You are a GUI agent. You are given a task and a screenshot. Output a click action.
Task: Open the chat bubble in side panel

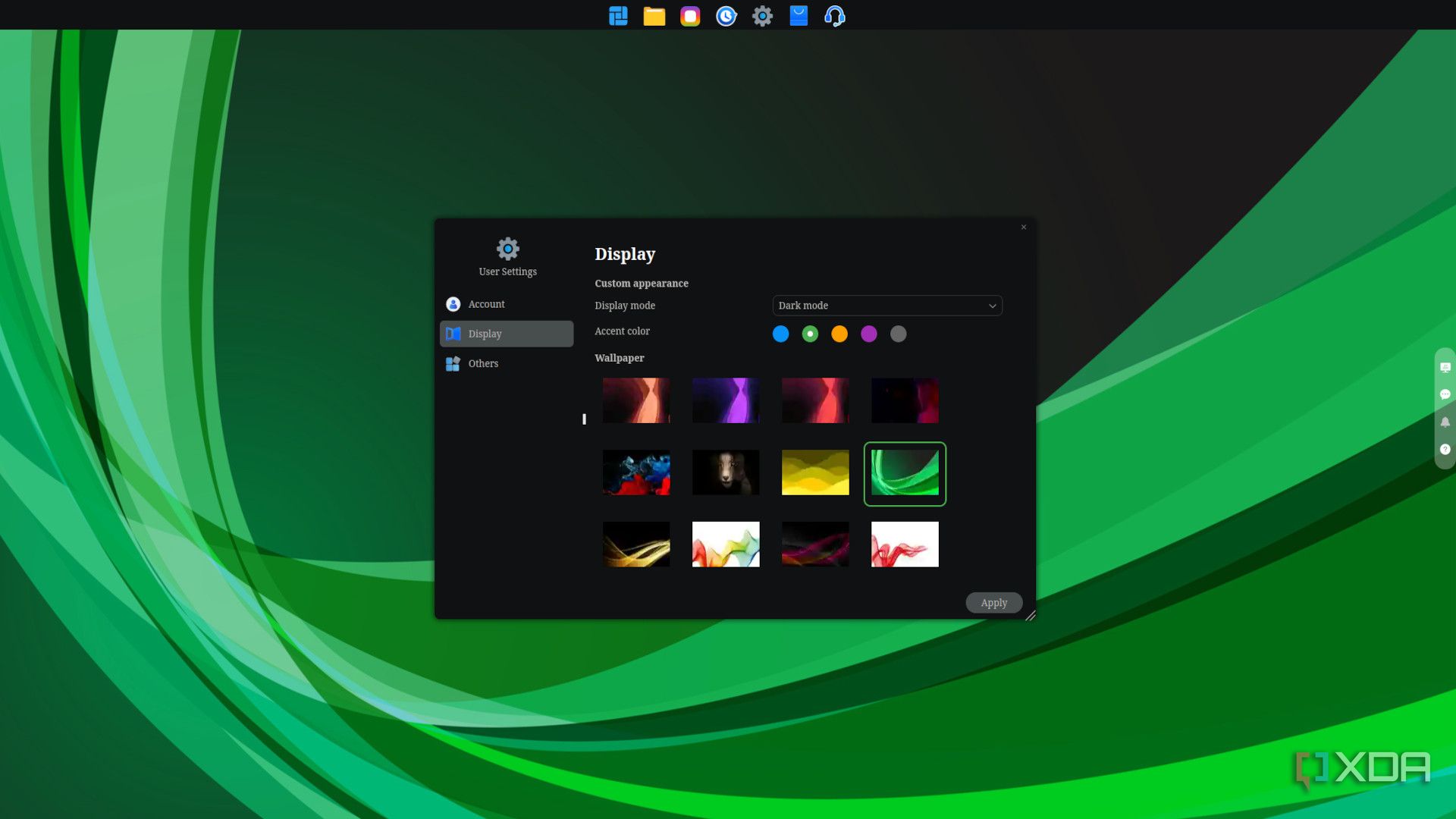(1445, 394)
